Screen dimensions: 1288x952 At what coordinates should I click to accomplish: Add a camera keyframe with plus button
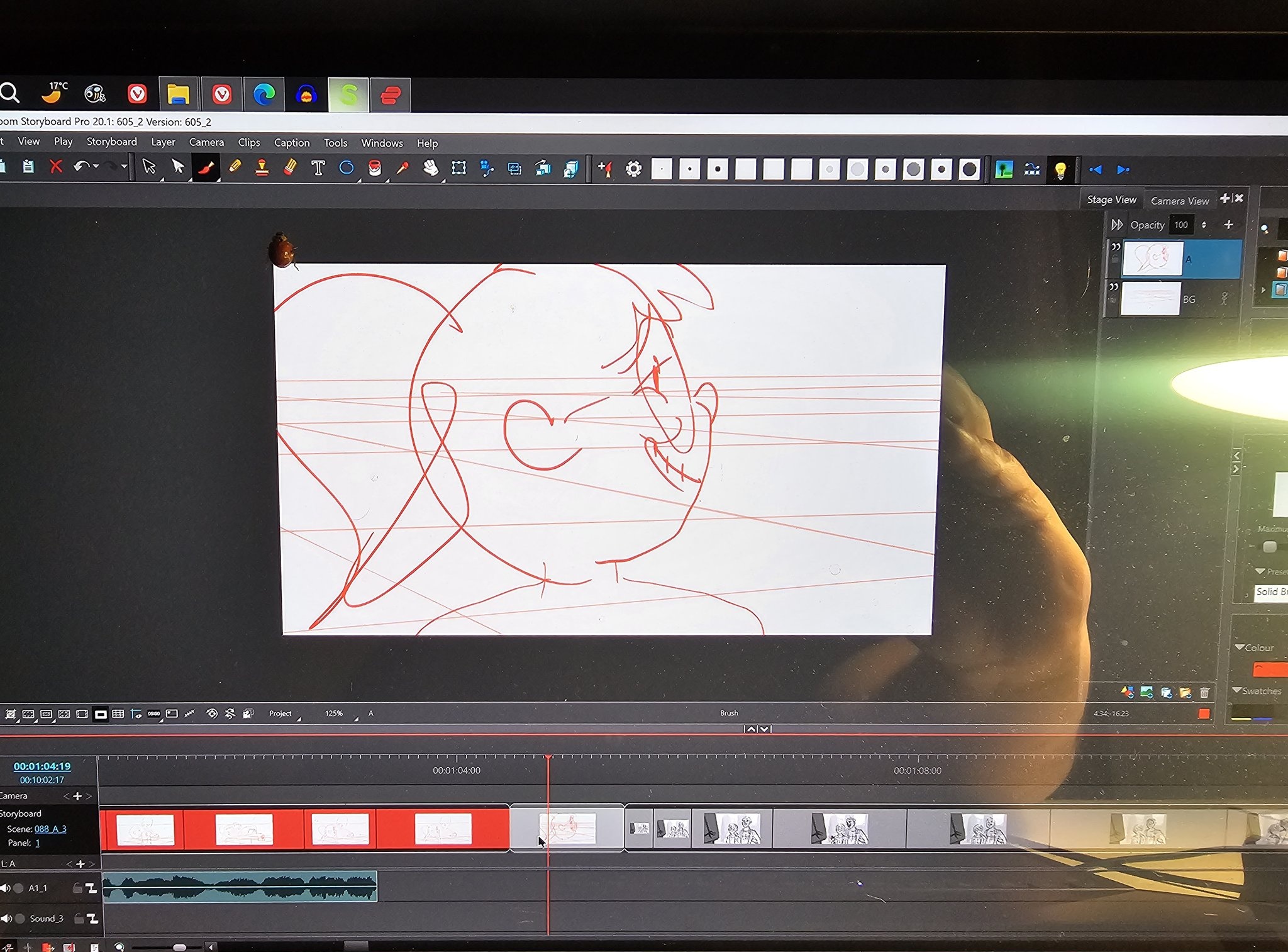click(77, 796)
